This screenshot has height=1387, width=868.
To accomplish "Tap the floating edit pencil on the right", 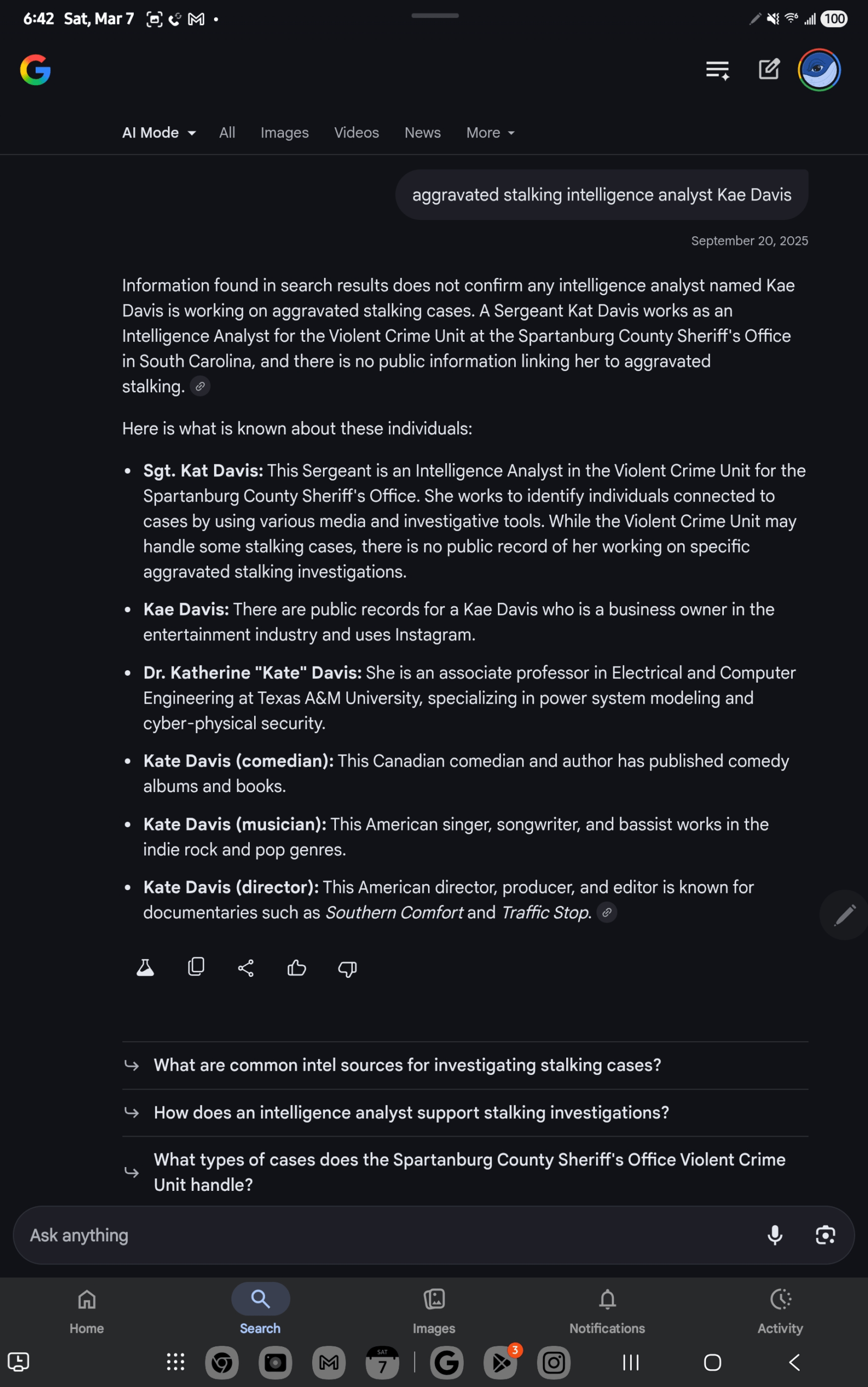I will click(x=843, y=915).
